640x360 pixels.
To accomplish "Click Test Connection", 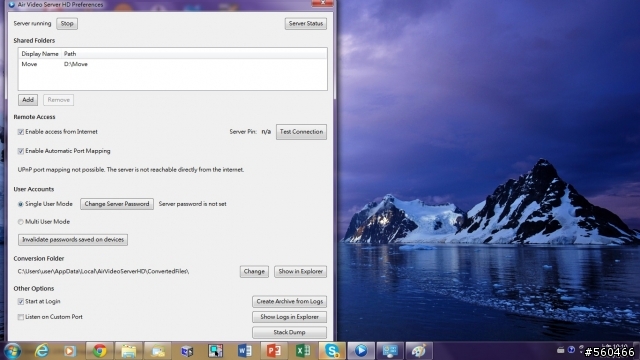I will 301,132.
